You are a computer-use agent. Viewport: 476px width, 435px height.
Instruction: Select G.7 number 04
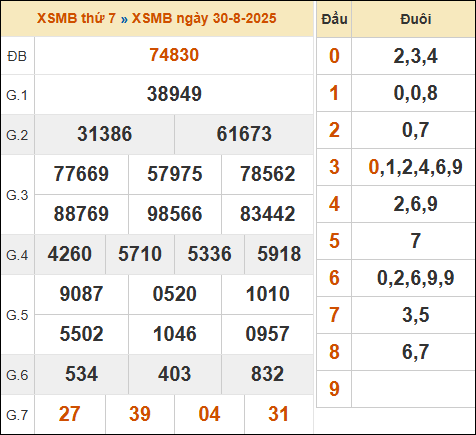[209, 414]
